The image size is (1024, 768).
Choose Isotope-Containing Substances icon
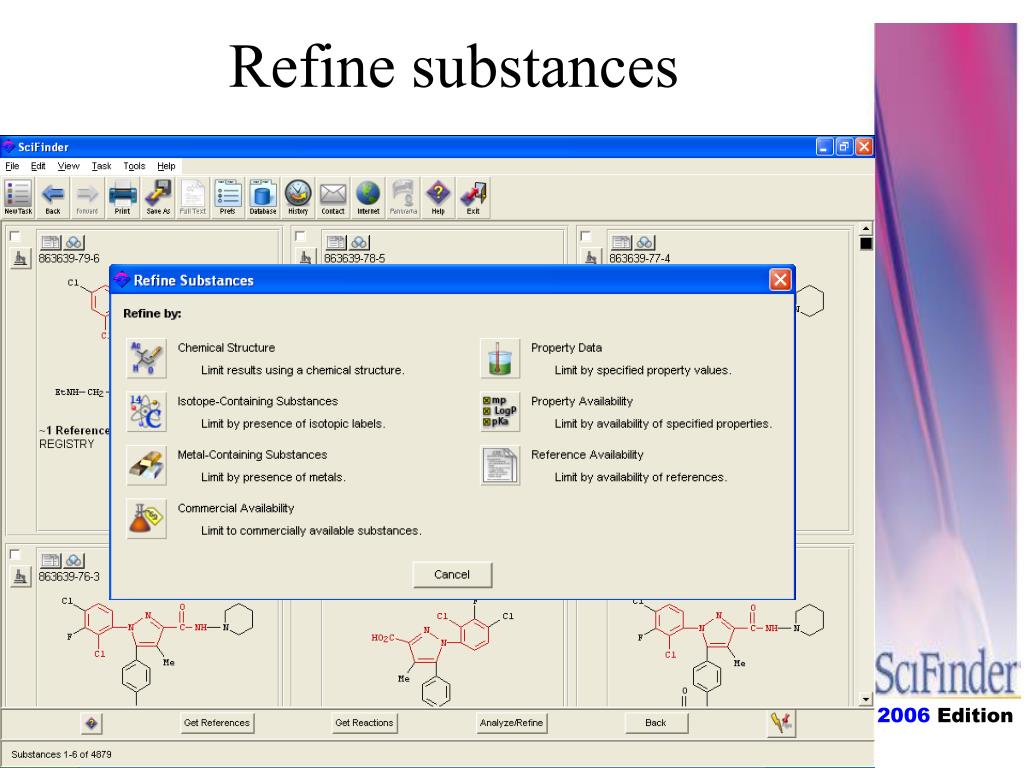tap(146, 412)
